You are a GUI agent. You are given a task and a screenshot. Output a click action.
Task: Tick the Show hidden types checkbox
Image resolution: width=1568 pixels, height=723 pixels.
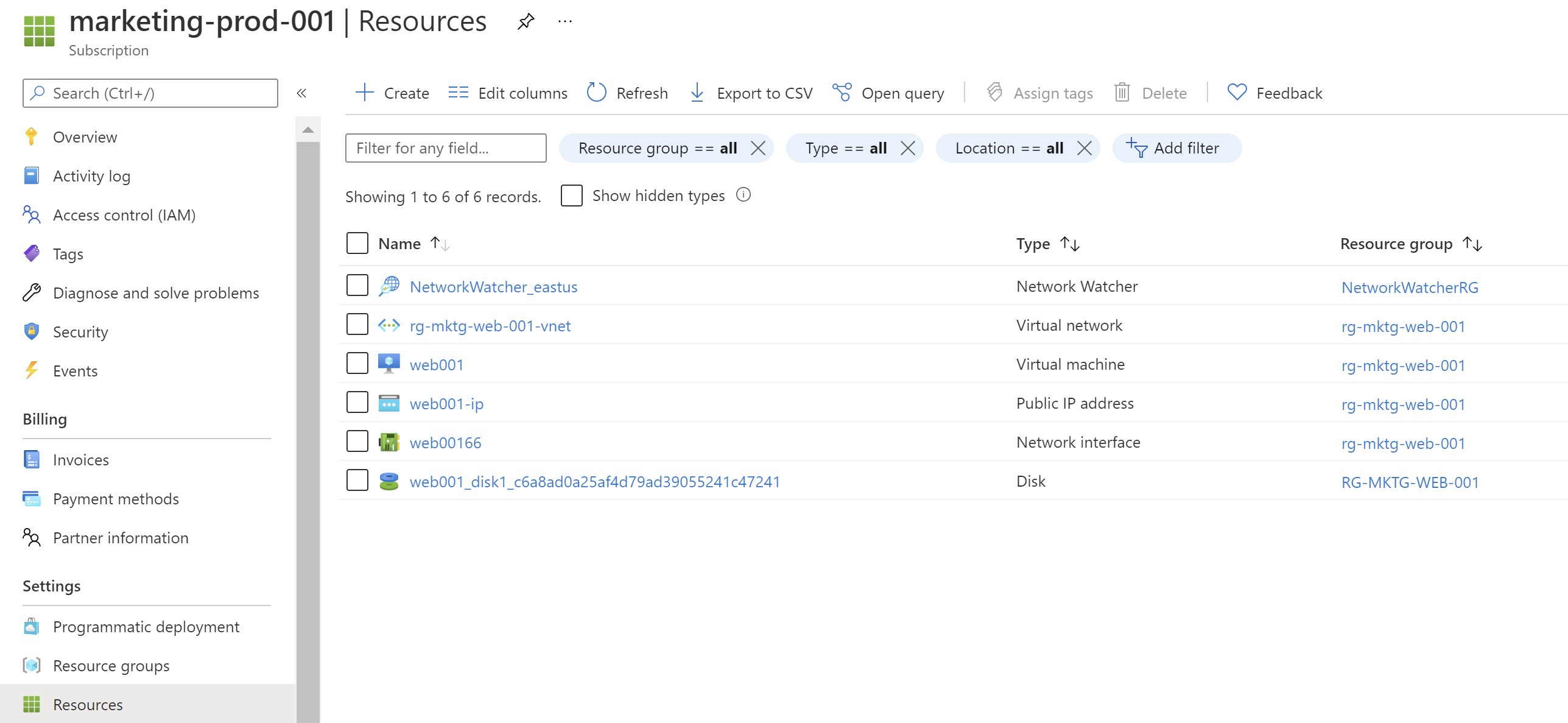(571, 196)
